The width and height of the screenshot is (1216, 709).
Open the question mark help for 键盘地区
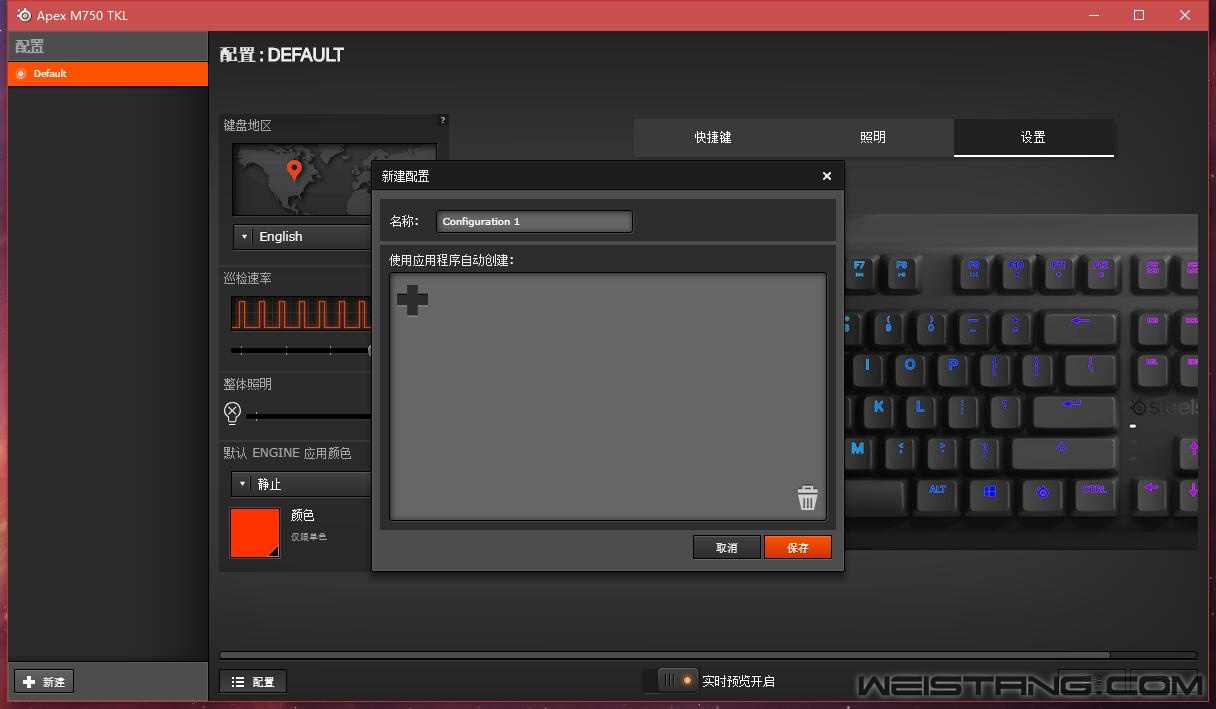tap(443, 121)
